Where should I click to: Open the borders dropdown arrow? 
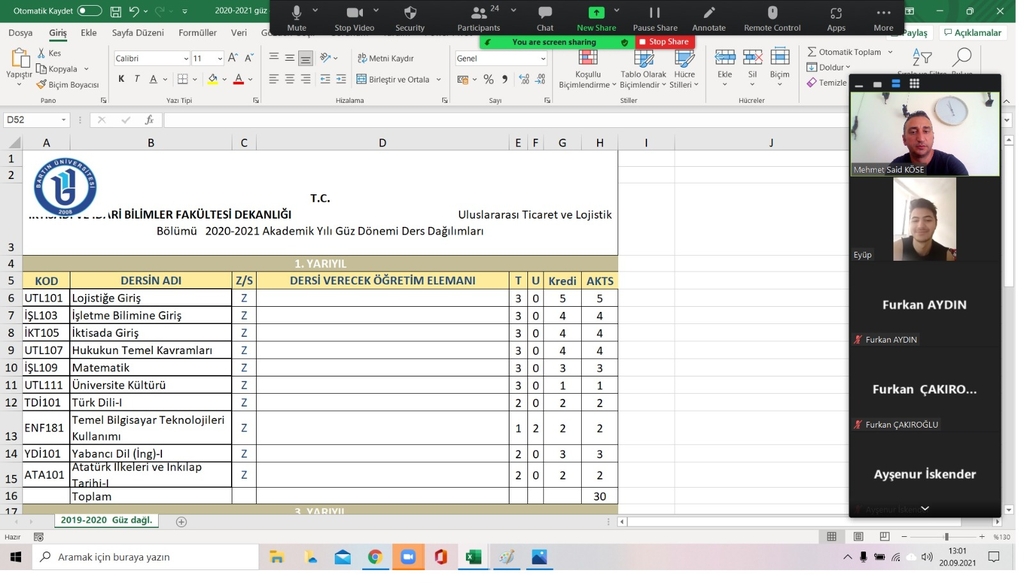click(x=195, y=79)
